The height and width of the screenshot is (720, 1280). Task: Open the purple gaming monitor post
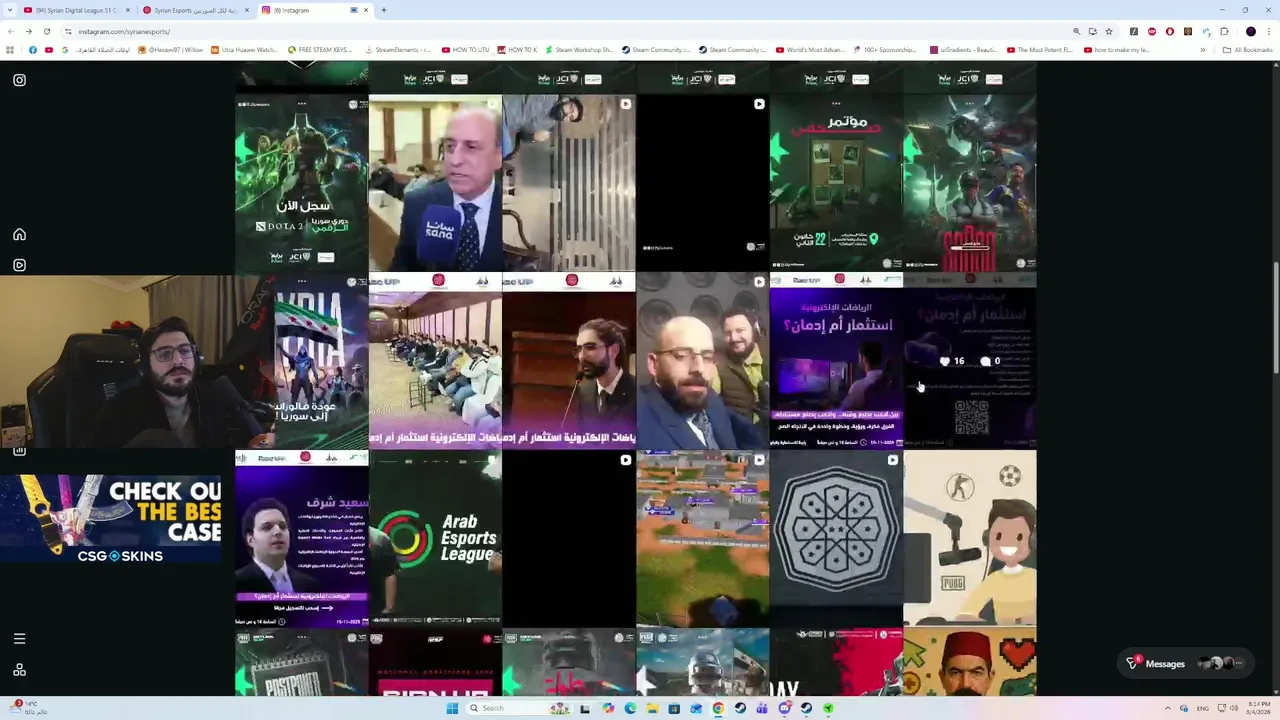pos(836,361)
